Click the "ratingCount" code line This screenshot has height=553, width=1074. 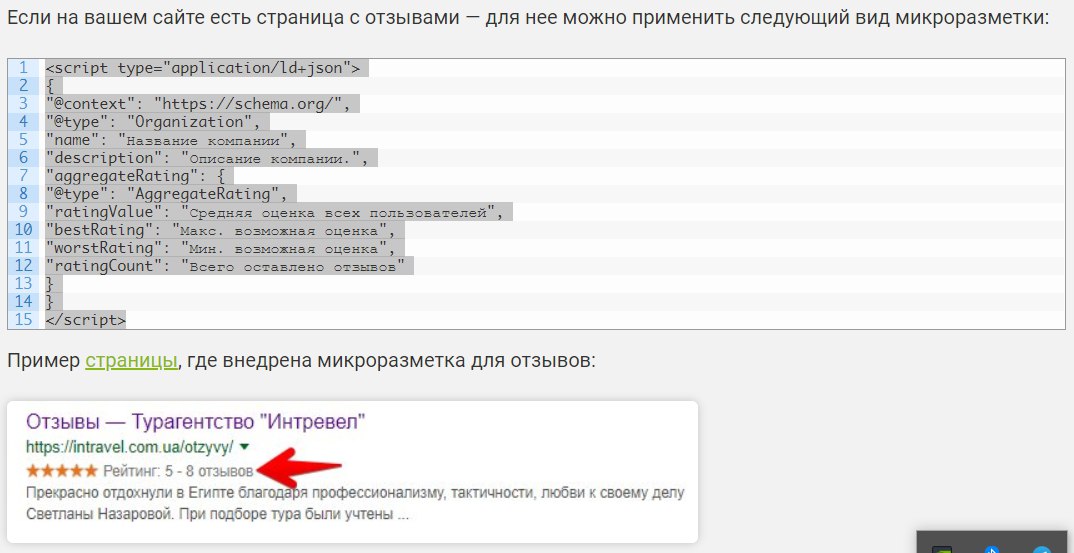225,266
